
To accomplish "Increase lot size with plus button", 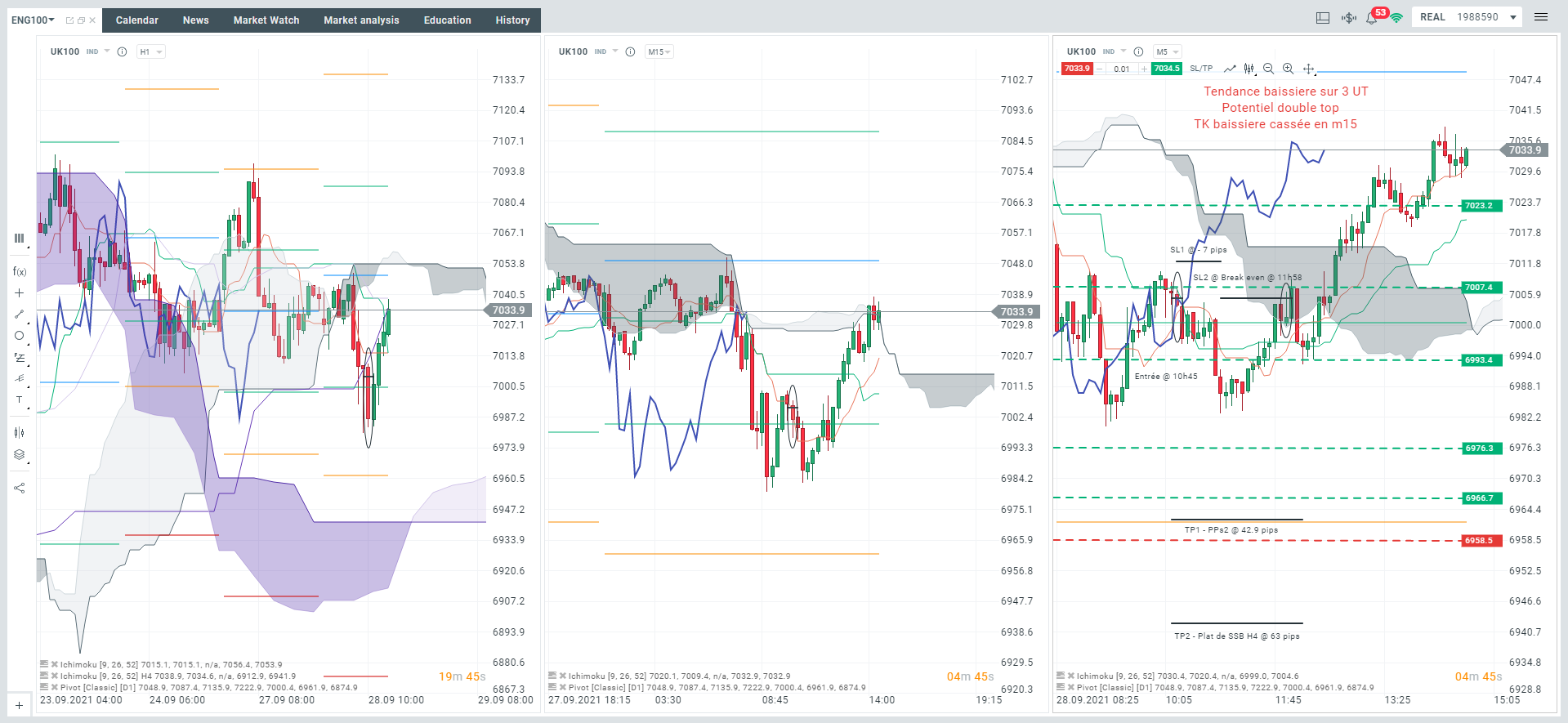I will [x=1144, y=69].
